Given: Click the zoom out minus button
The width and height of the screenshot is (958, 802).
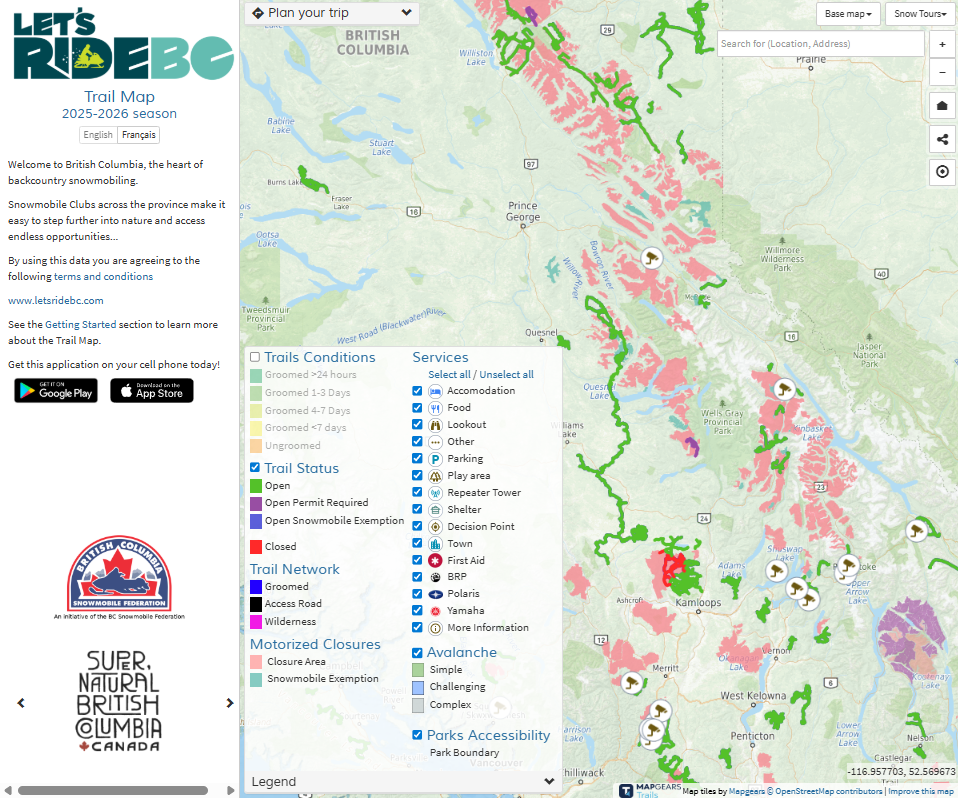Looking at the screenshot, I should click(942, 72).
